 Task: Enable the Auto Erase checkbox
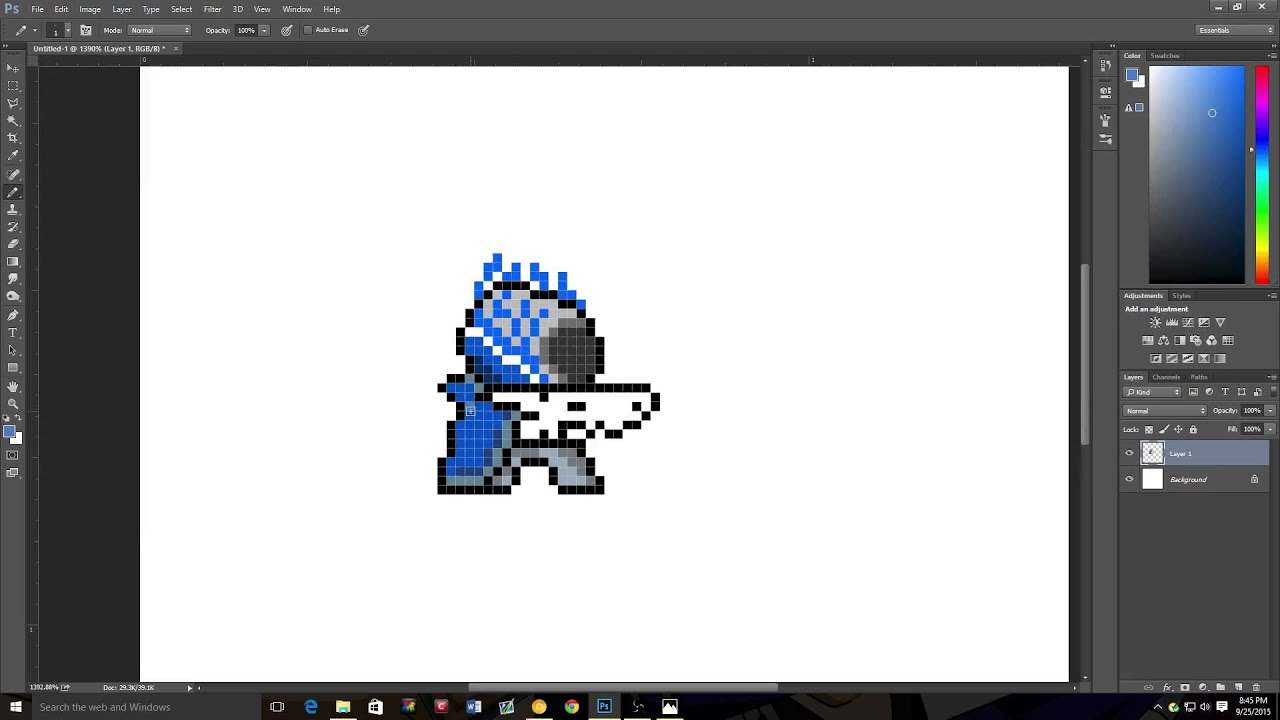tap(308, 30)
